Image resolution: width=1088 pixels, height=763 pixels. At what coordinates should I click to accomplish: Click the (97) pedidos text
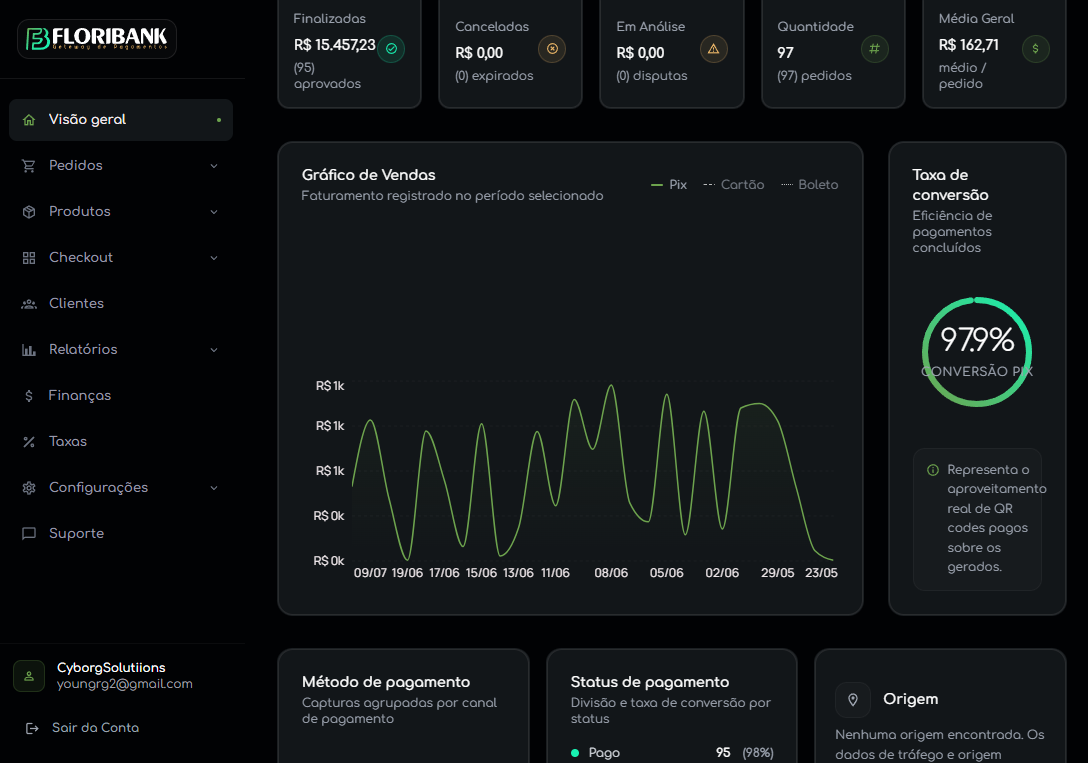[814, 76]
